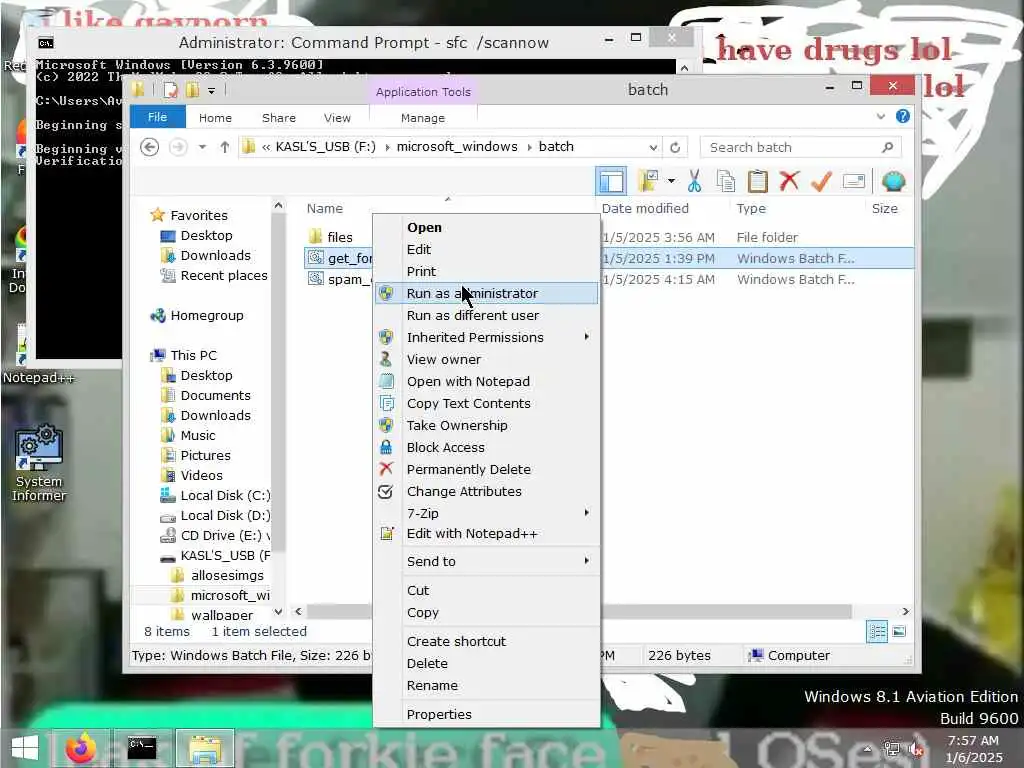Click the blue Help question mark icon
Image resolution: width=1024 pixels, height=768 pixels.
(903, 116)
